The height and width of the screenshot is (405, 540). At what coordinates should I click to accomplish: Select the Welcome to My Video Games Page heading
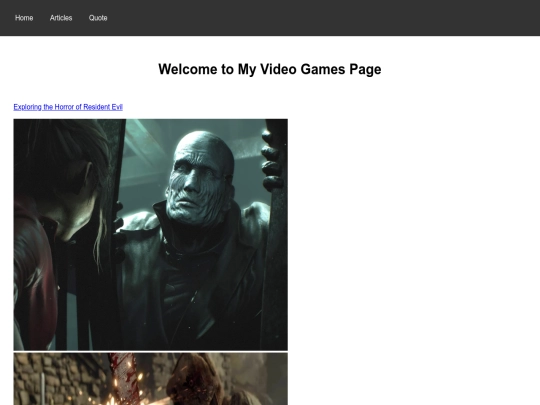270,69
